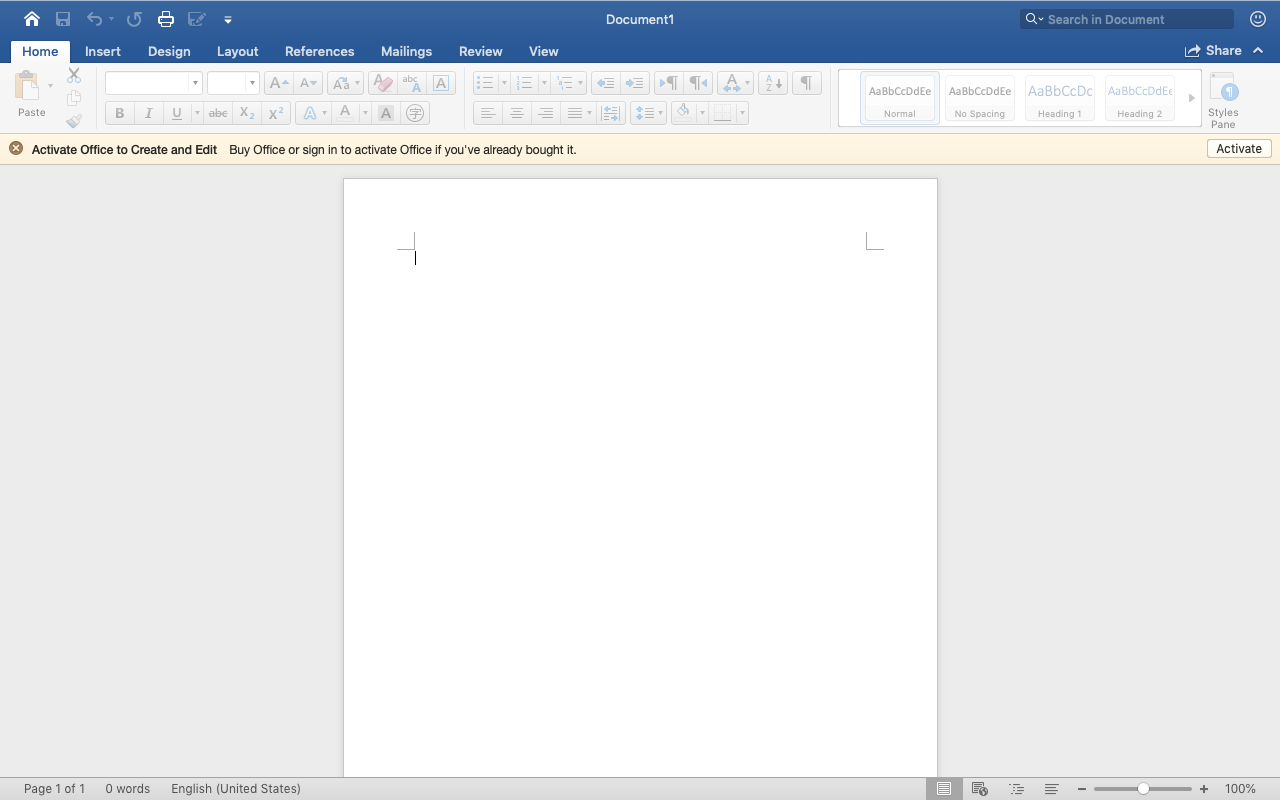Click the Share button
Image resolution: width=1280 pixels, height=800 pixels.
1213,51
